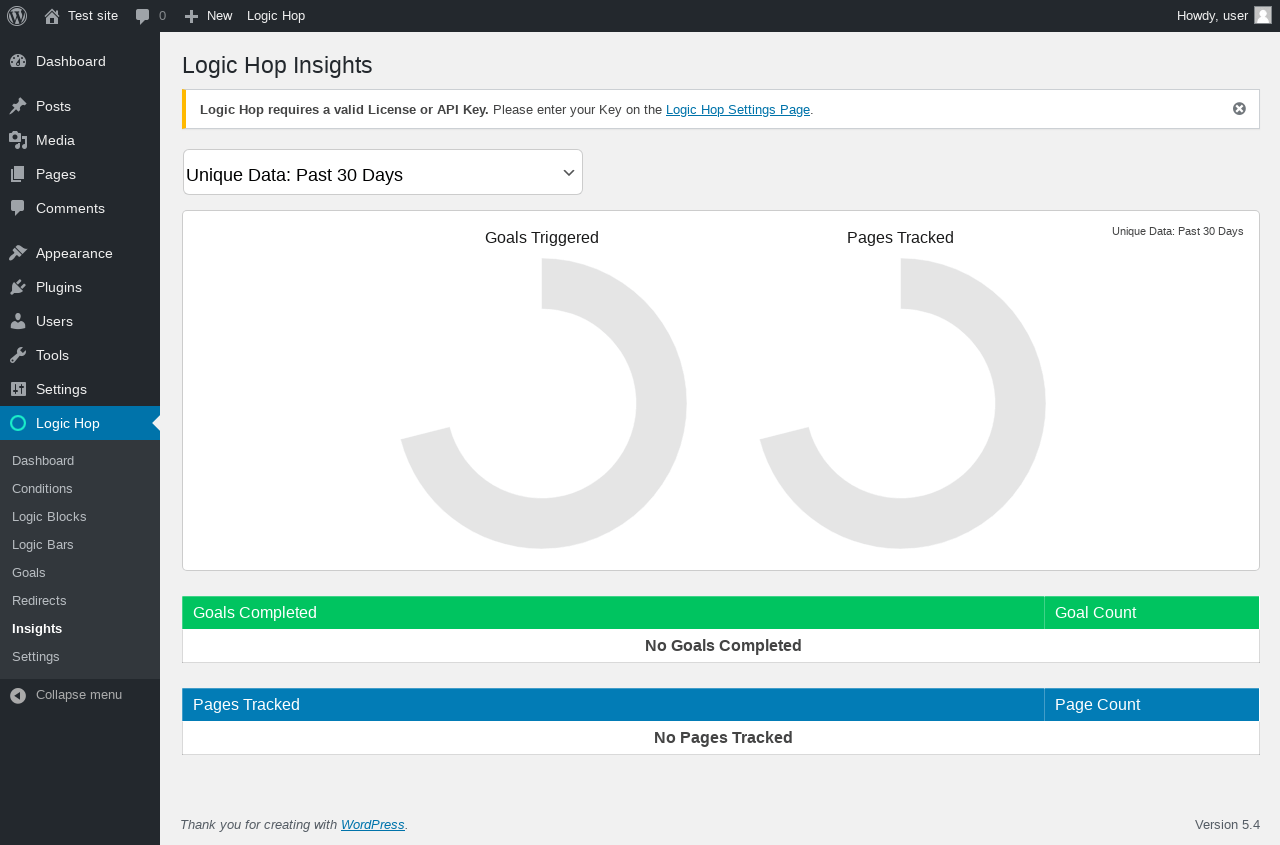Click the Goals Triggered chart title
Image resolution: width=1280 pixels, height=845 pixels.
(542, 238)
